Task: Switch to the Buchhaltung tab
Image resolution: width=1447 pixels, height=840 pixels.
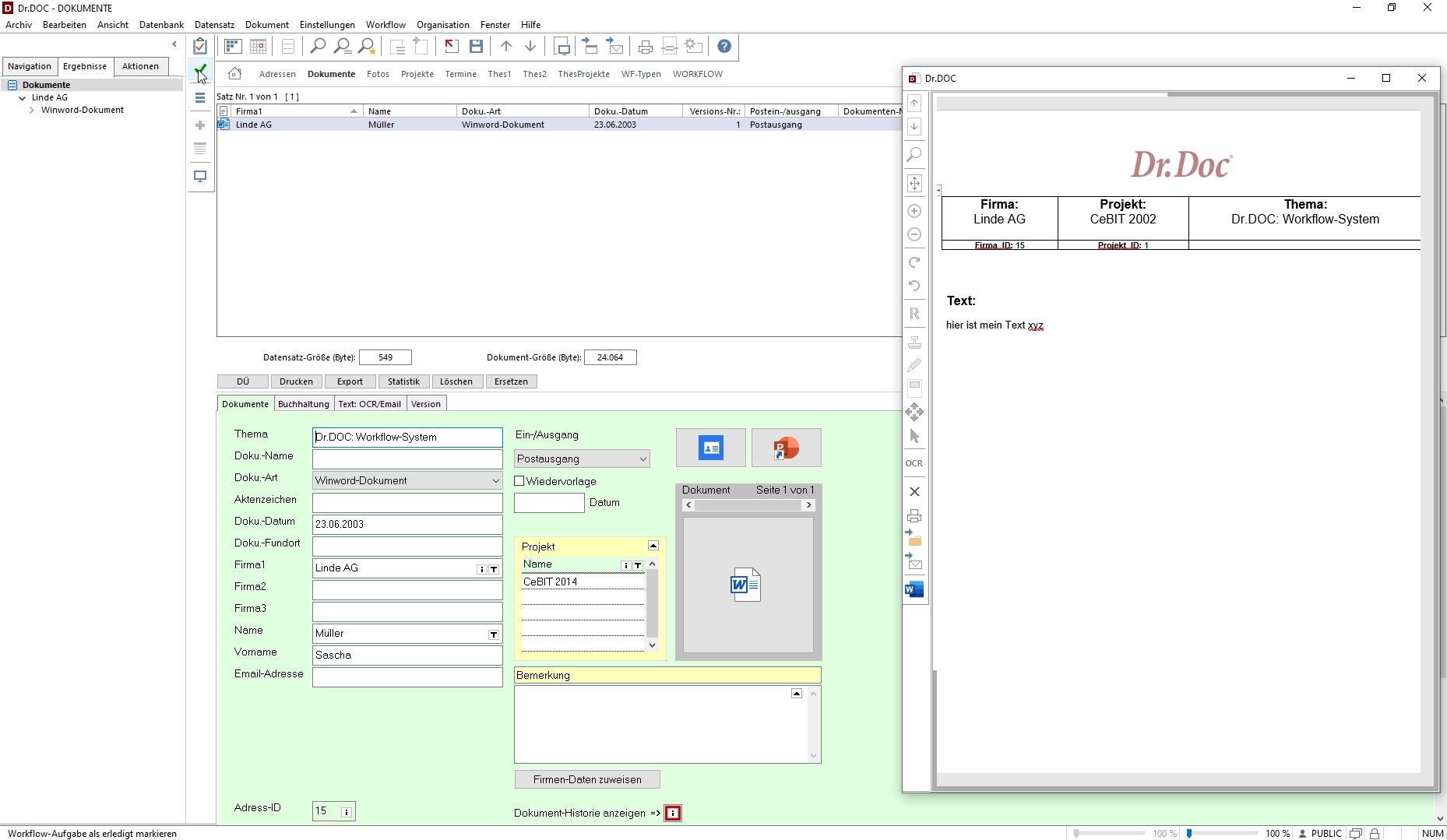Action: [303, 404]
